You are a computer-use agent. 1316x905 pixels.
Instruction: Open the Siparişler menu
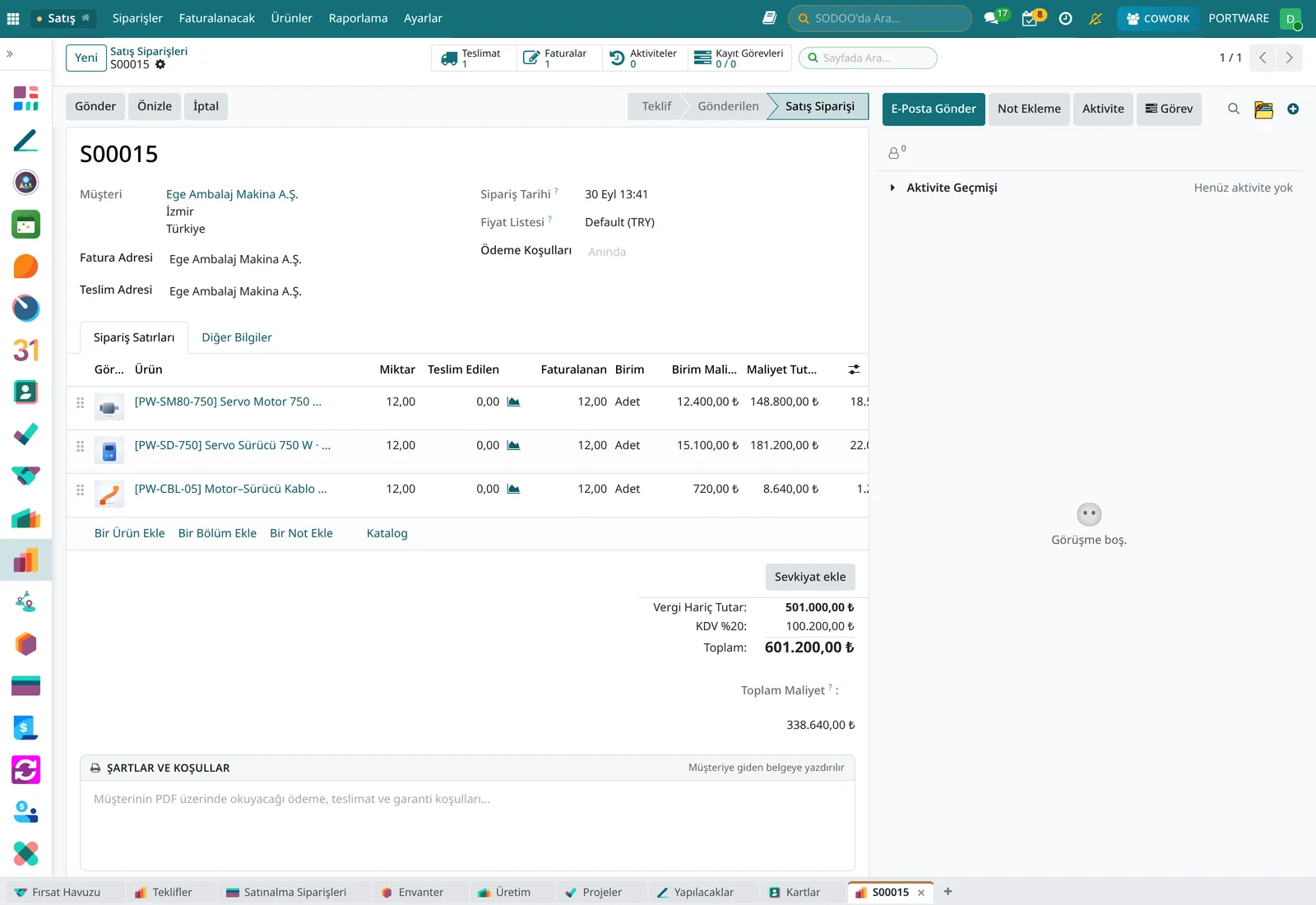click(x=137, y=18)
